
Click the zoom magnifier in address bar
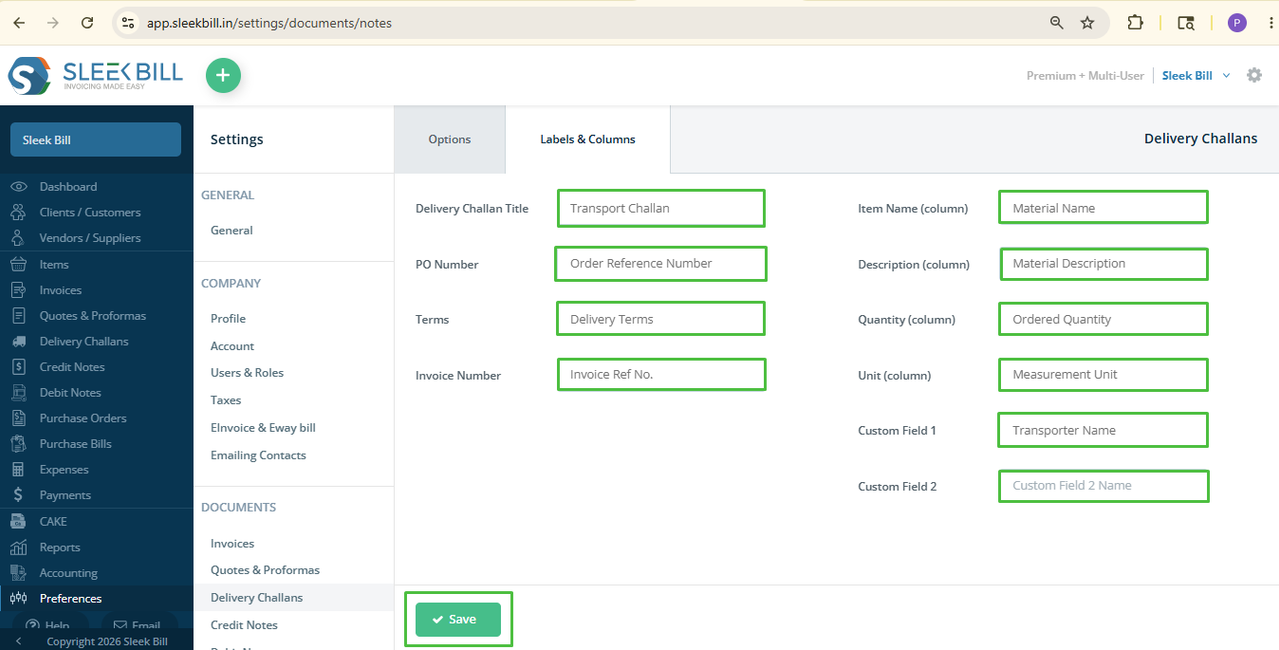click(1056, 22)
